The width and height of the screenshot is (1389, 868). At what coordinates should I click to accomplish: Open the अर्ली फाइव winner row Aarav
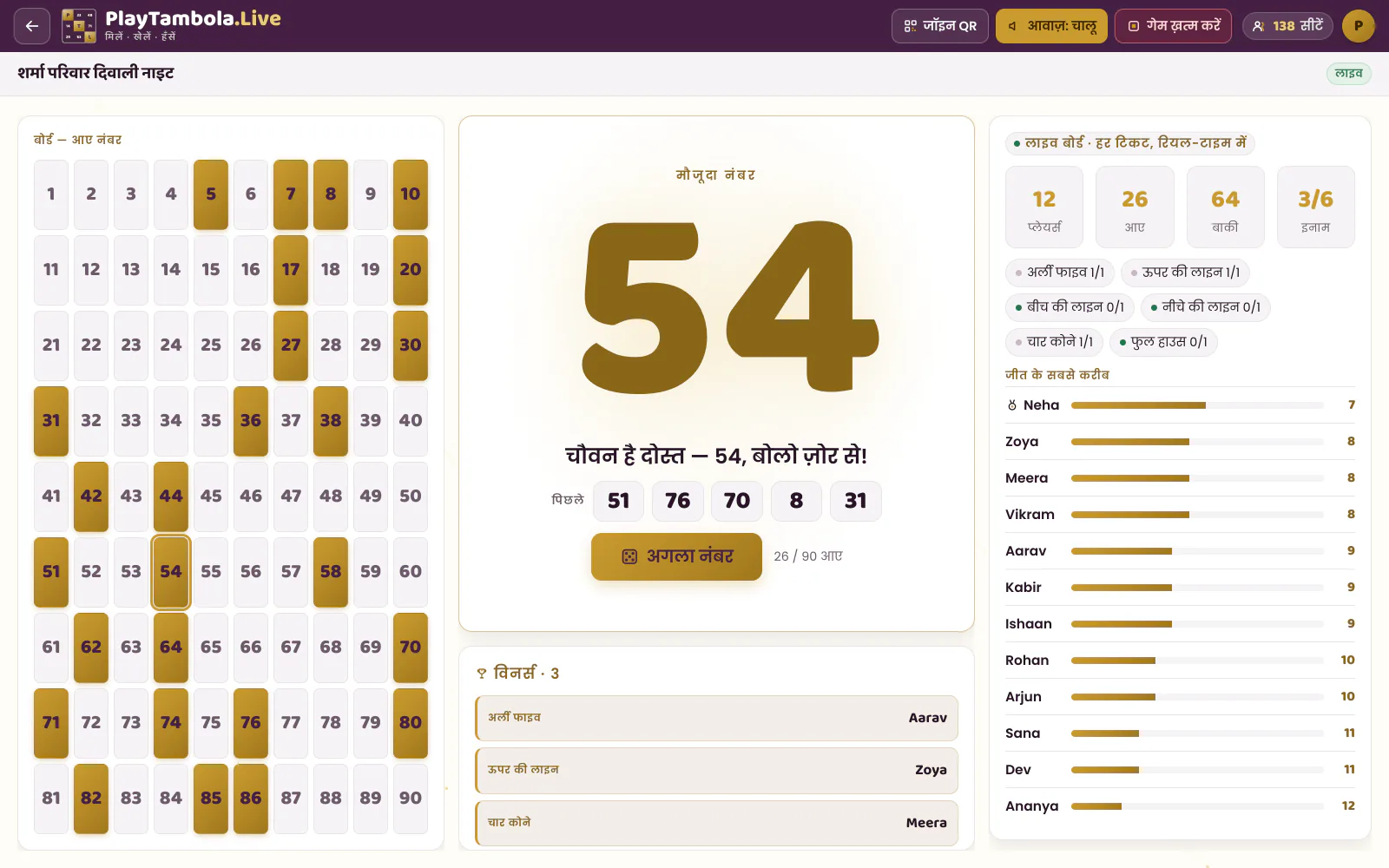coord(716,718)
